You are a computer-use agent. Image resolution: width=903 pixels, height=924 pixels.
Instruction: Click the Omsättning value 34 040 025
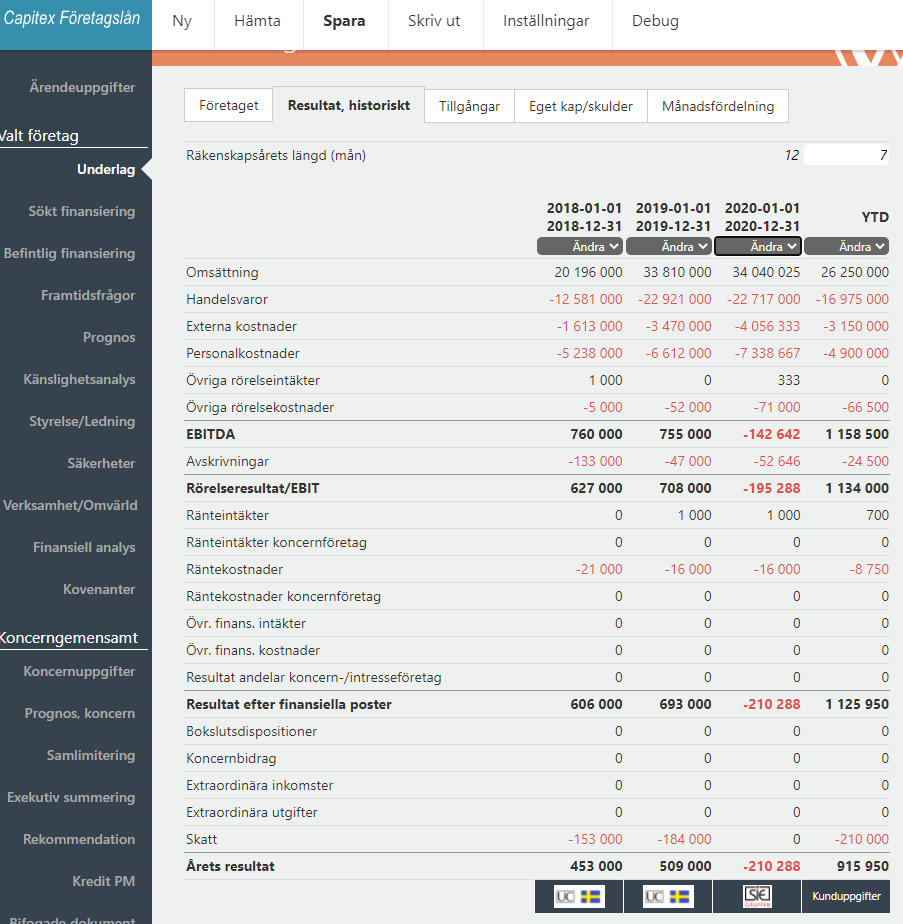(x=766, y=272)
